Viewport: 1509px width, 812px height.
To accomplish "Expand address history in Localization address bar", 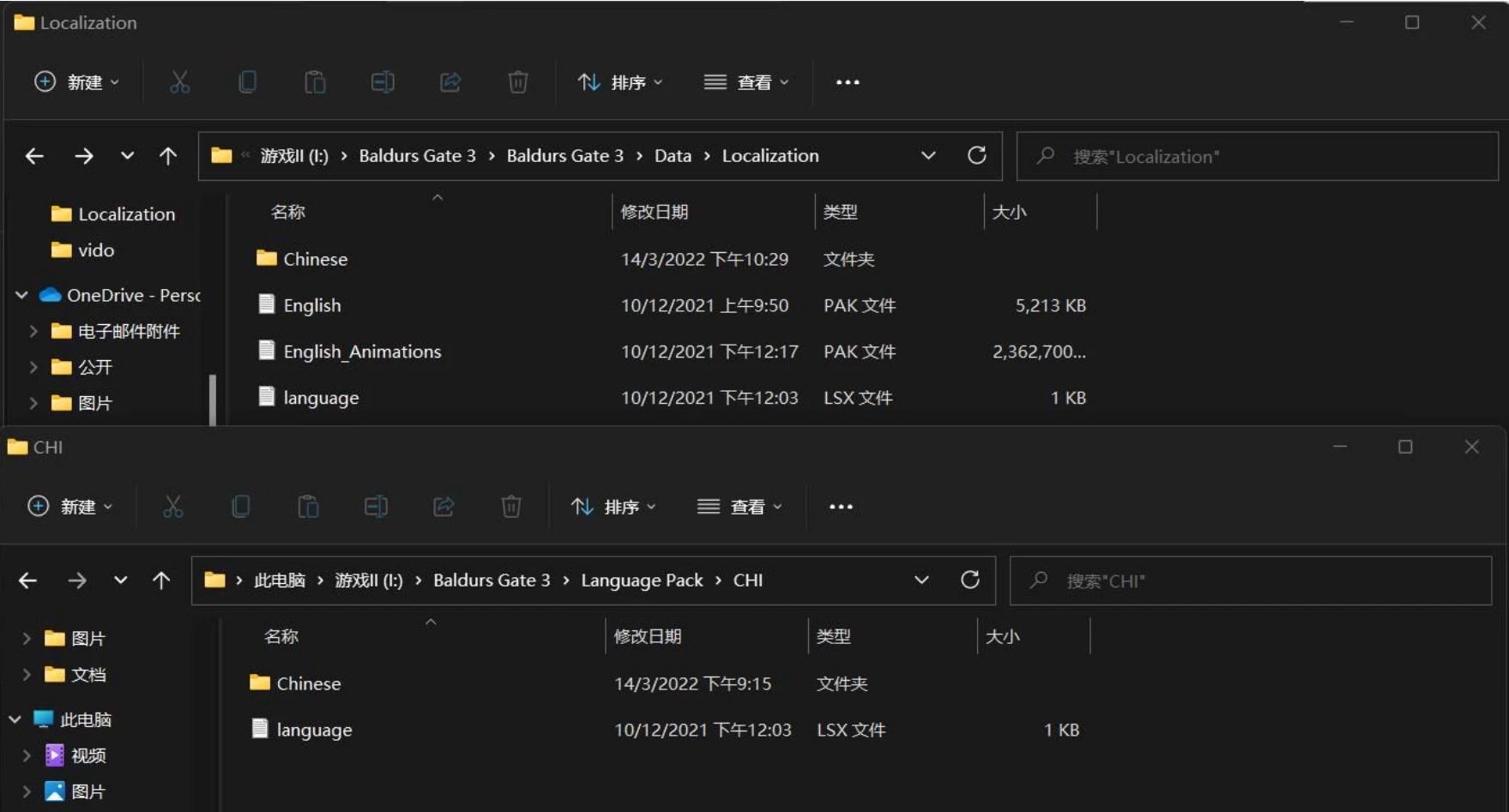I will pos(928,156).
